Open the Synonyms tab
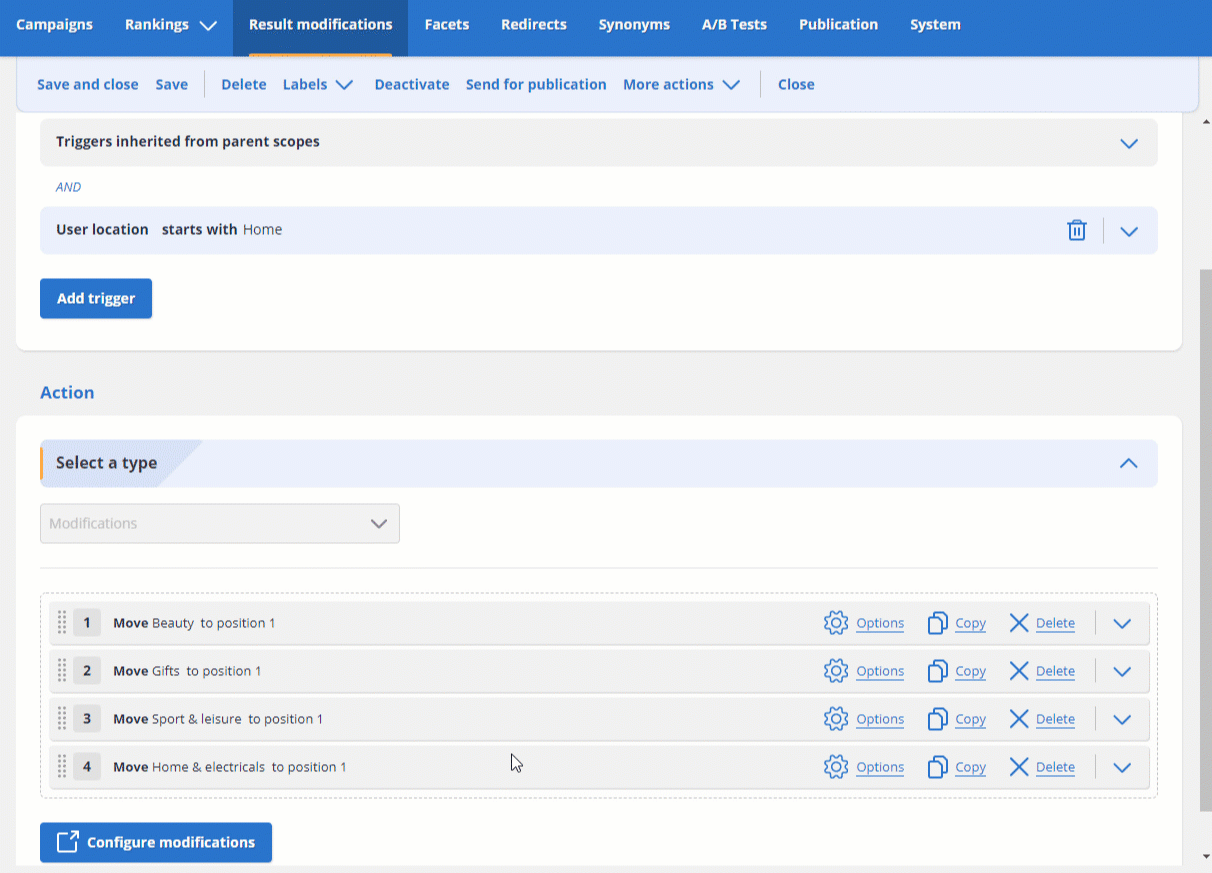 pos(634,25)
